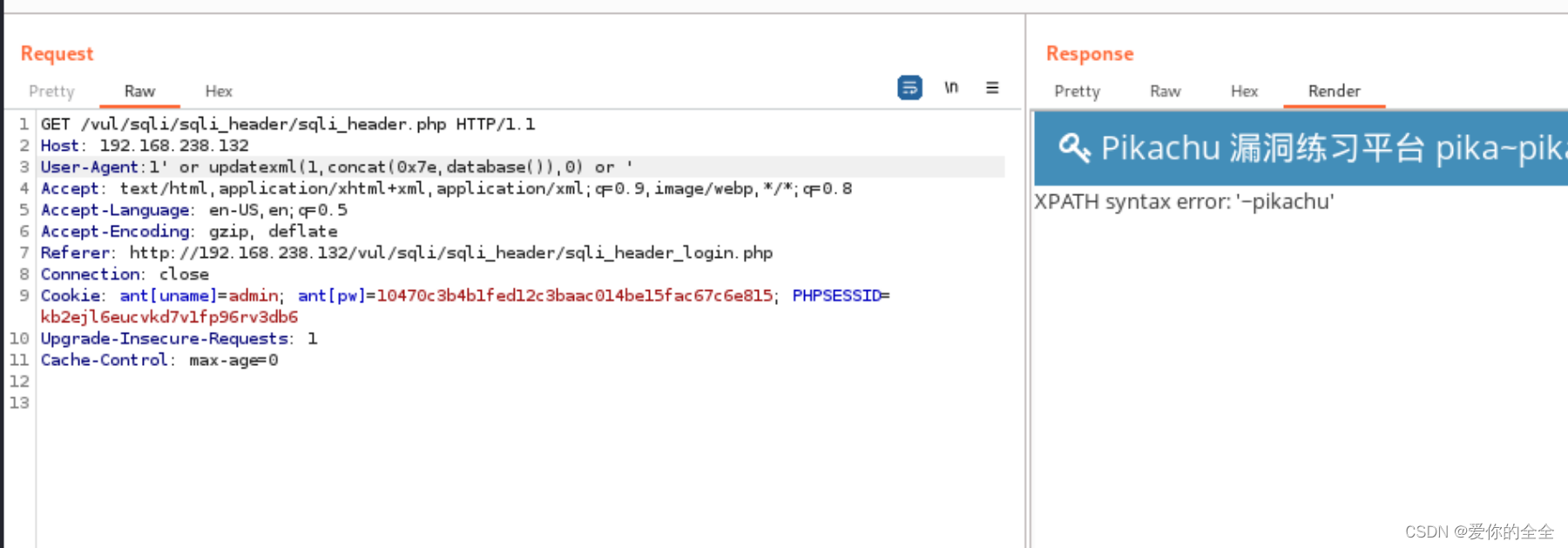Click the PHPSESSID cookie name

[836, 295]
